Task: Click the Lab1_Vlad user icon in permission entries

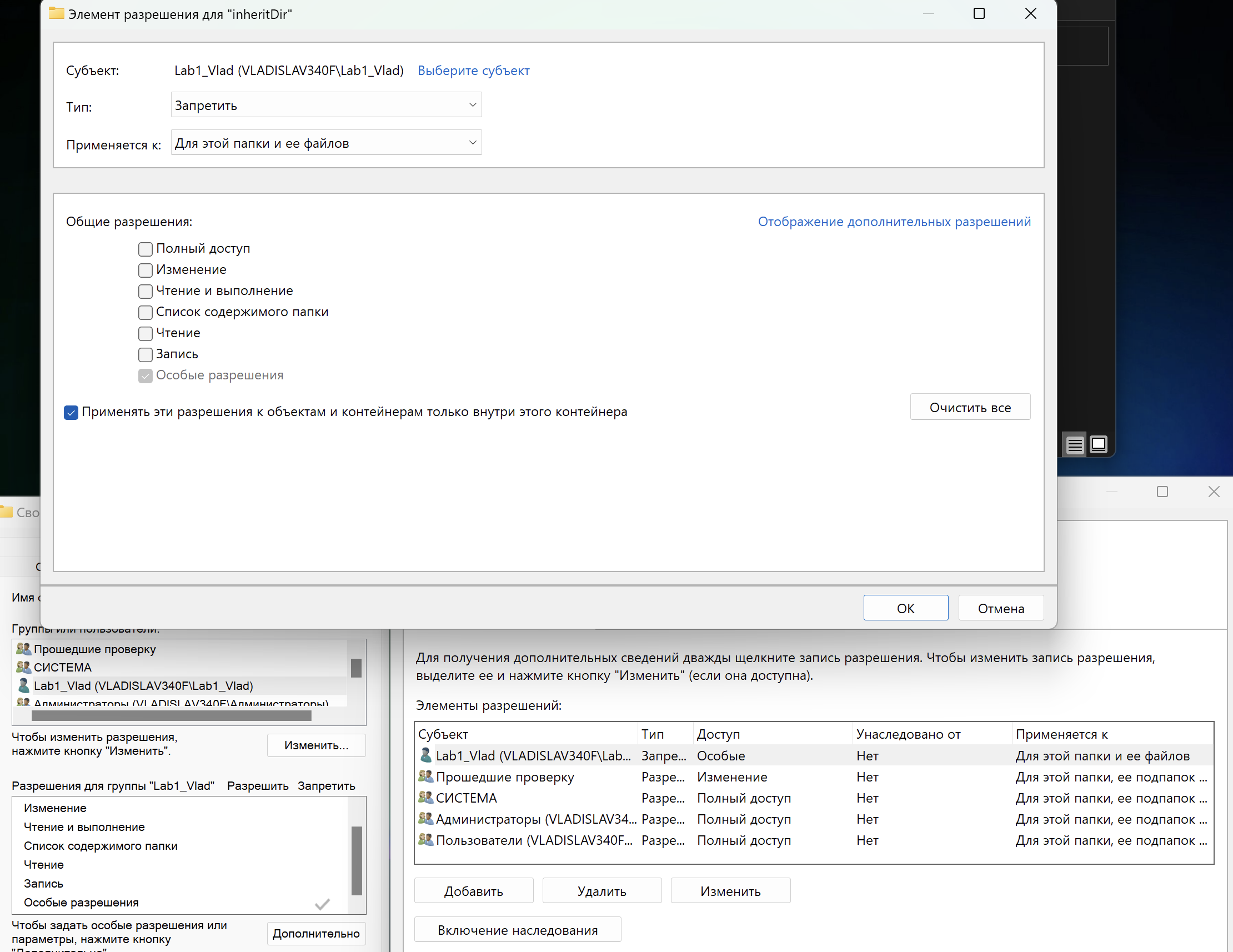Action: pos(426,755)
